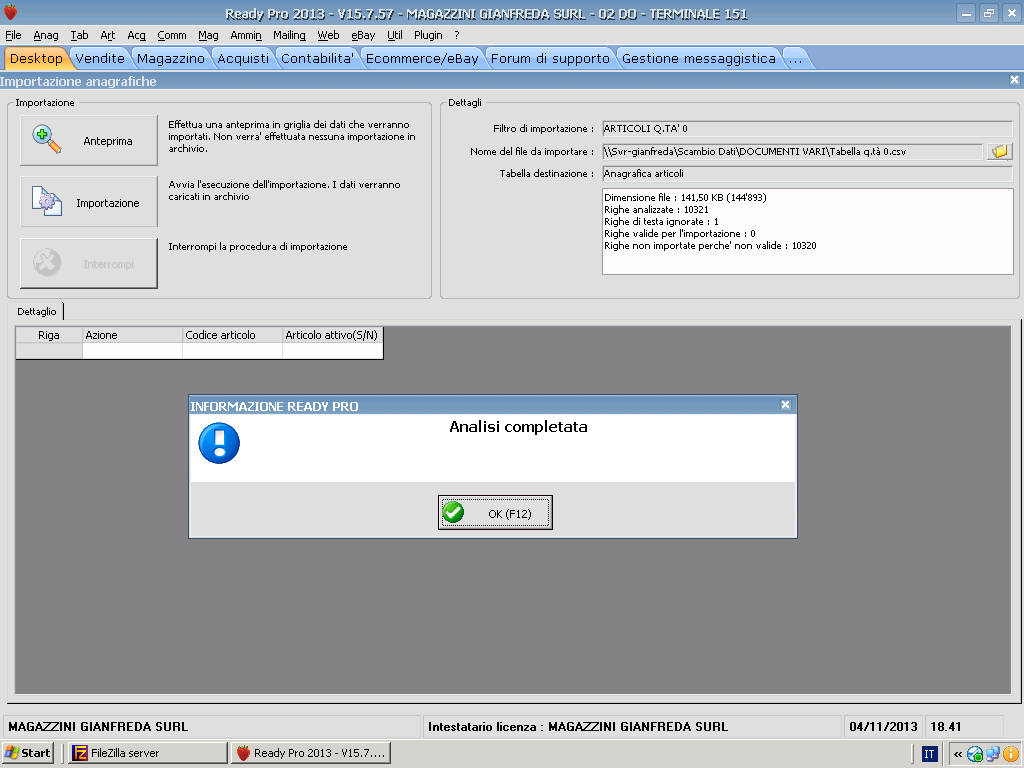The width and height of the screenshot is (1024, 768).
Task: Open the Anag menu
Action: coord(46,35)
